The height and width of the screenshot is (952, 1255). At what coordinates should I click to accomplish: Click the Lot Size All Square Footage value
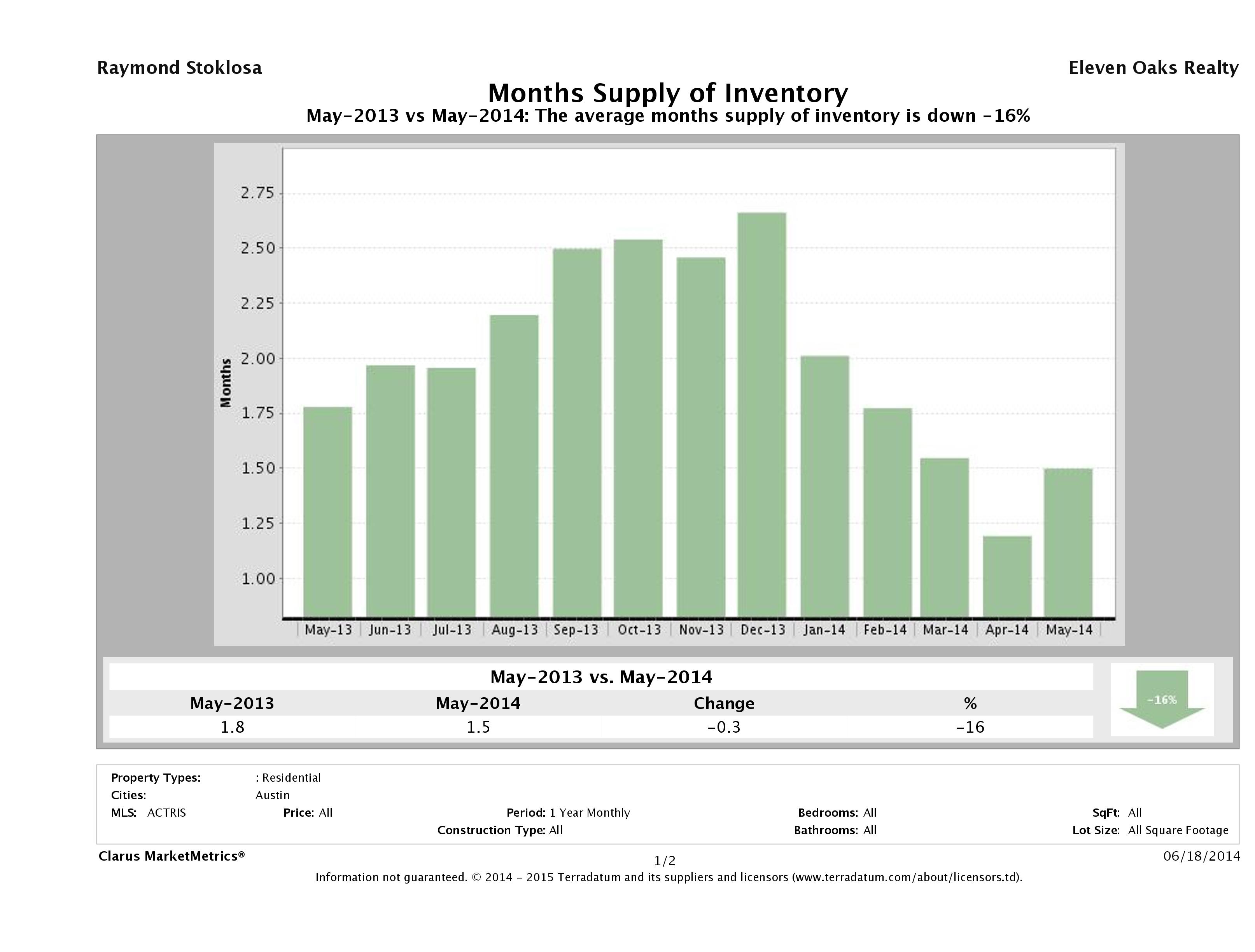tap(1178, 830)
